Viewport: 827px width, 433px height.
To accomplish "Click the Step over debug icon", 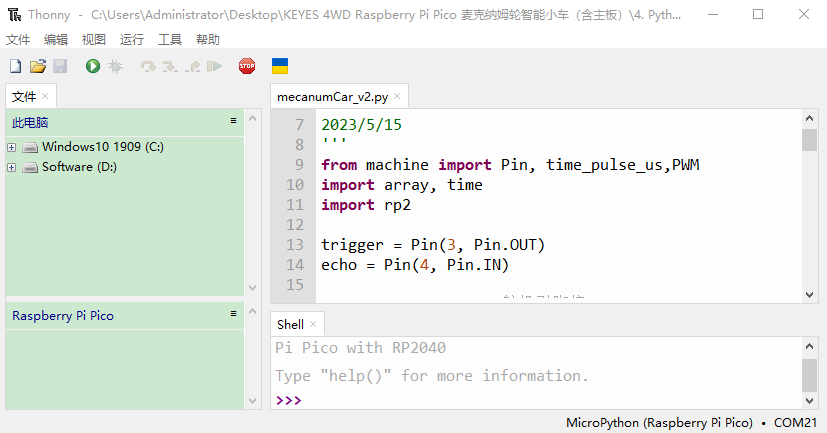I will click(x=148, y=66).
